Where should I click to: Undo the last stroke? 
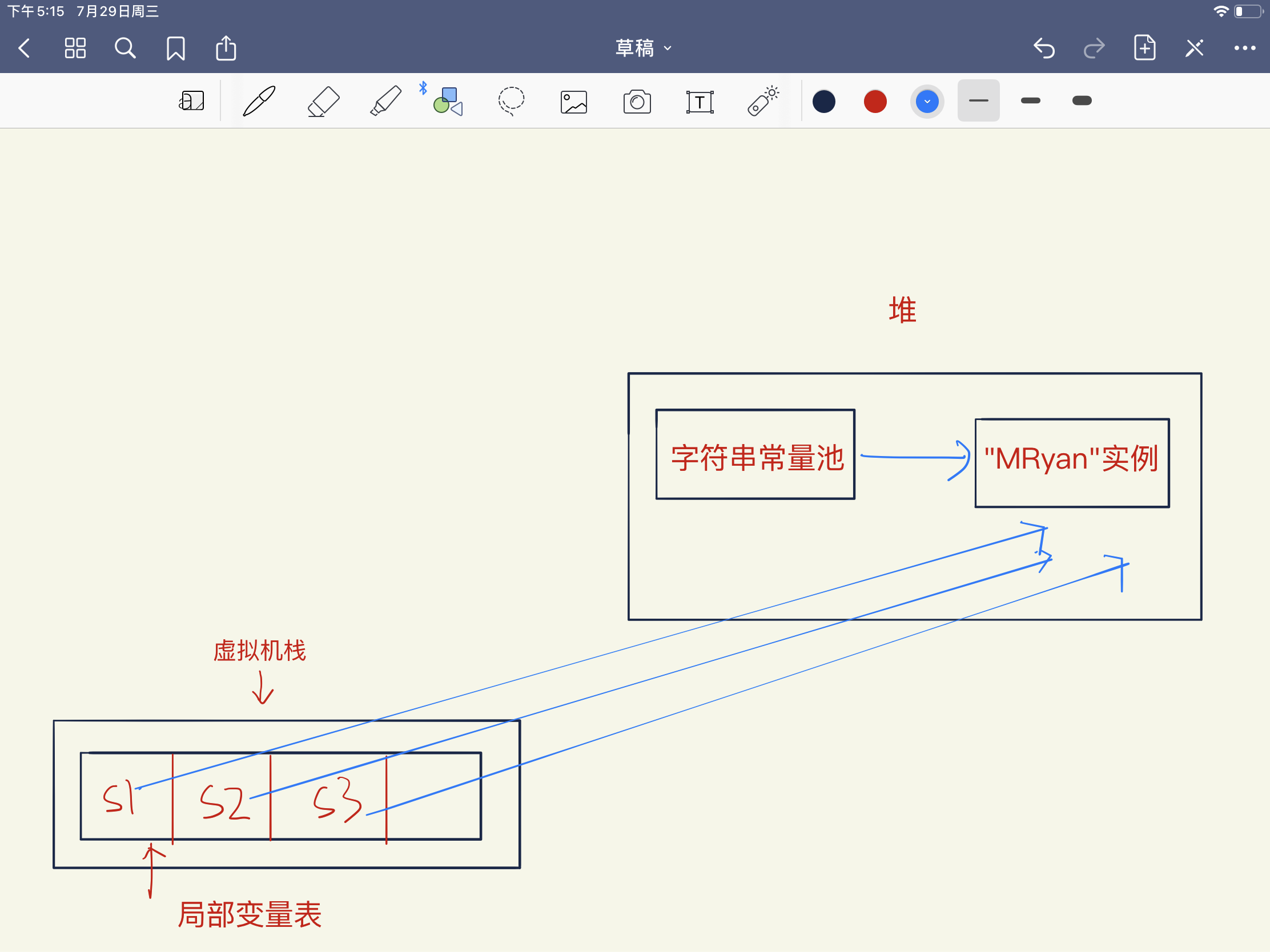click(x=1044, y=48)
